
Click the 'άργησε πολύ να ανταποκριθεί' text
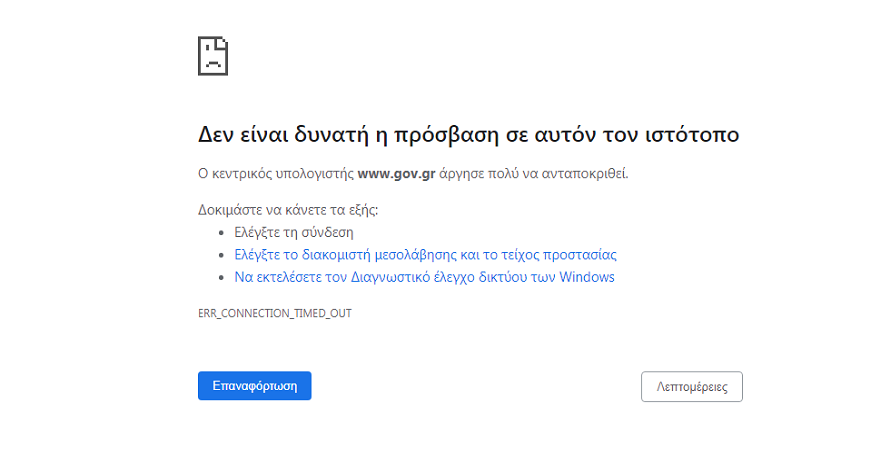click(533, 173)
